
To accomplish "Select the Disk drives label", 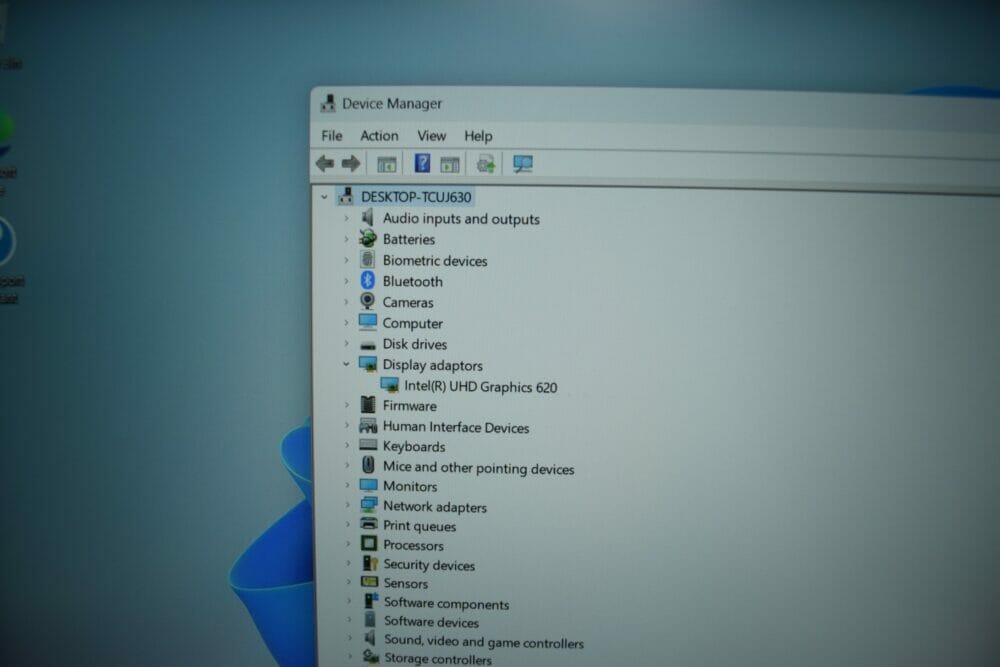I will pyautogui.click(x=415, y=344).
